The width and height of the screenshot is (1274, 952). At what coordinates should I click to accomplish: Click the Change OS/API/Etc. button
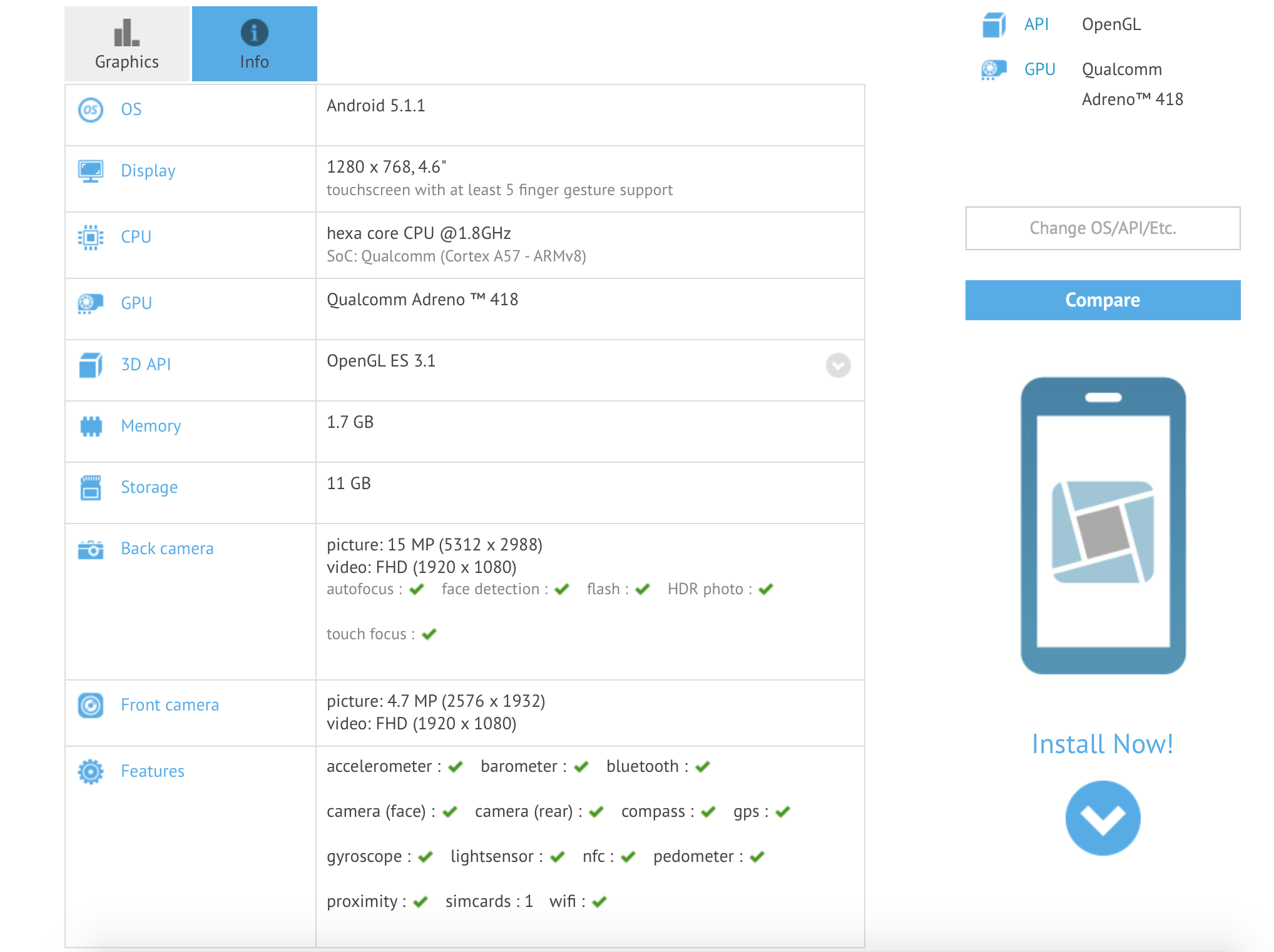click(1103, 228)
